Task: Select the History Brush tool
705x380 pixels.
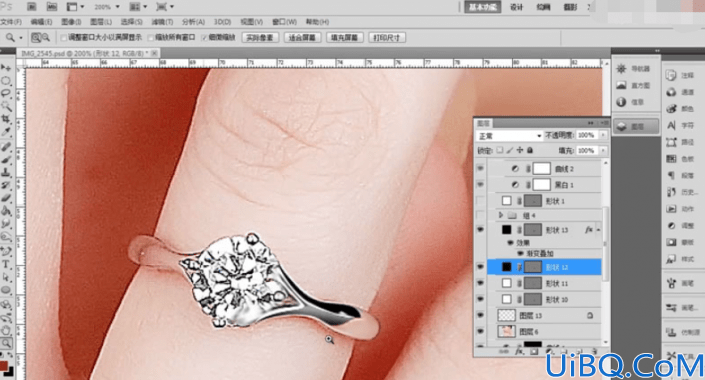Action: point(6,185)
